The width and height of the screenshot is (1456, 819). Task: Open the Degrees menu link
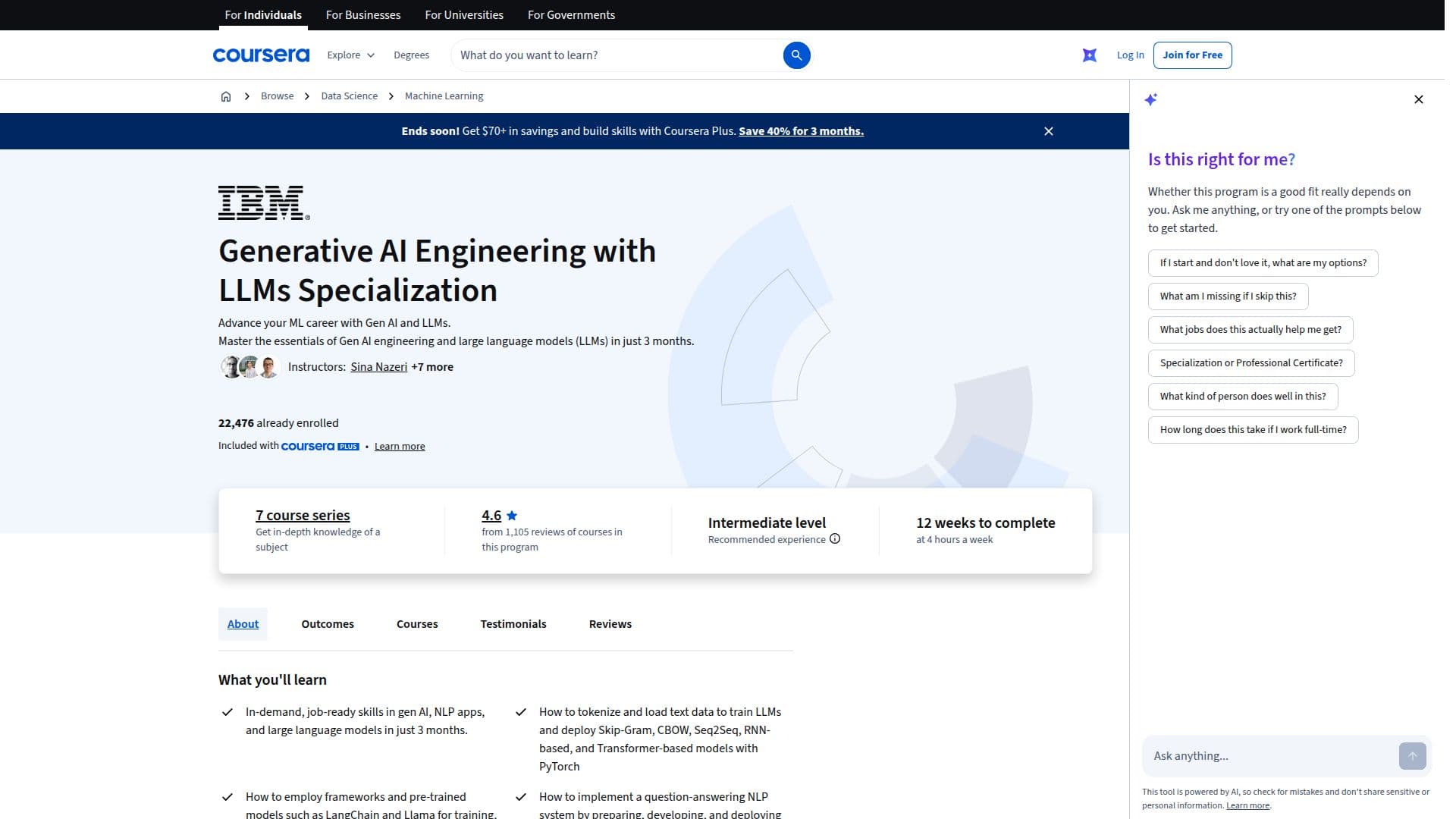pyautogui.click(x=411, y=55)
